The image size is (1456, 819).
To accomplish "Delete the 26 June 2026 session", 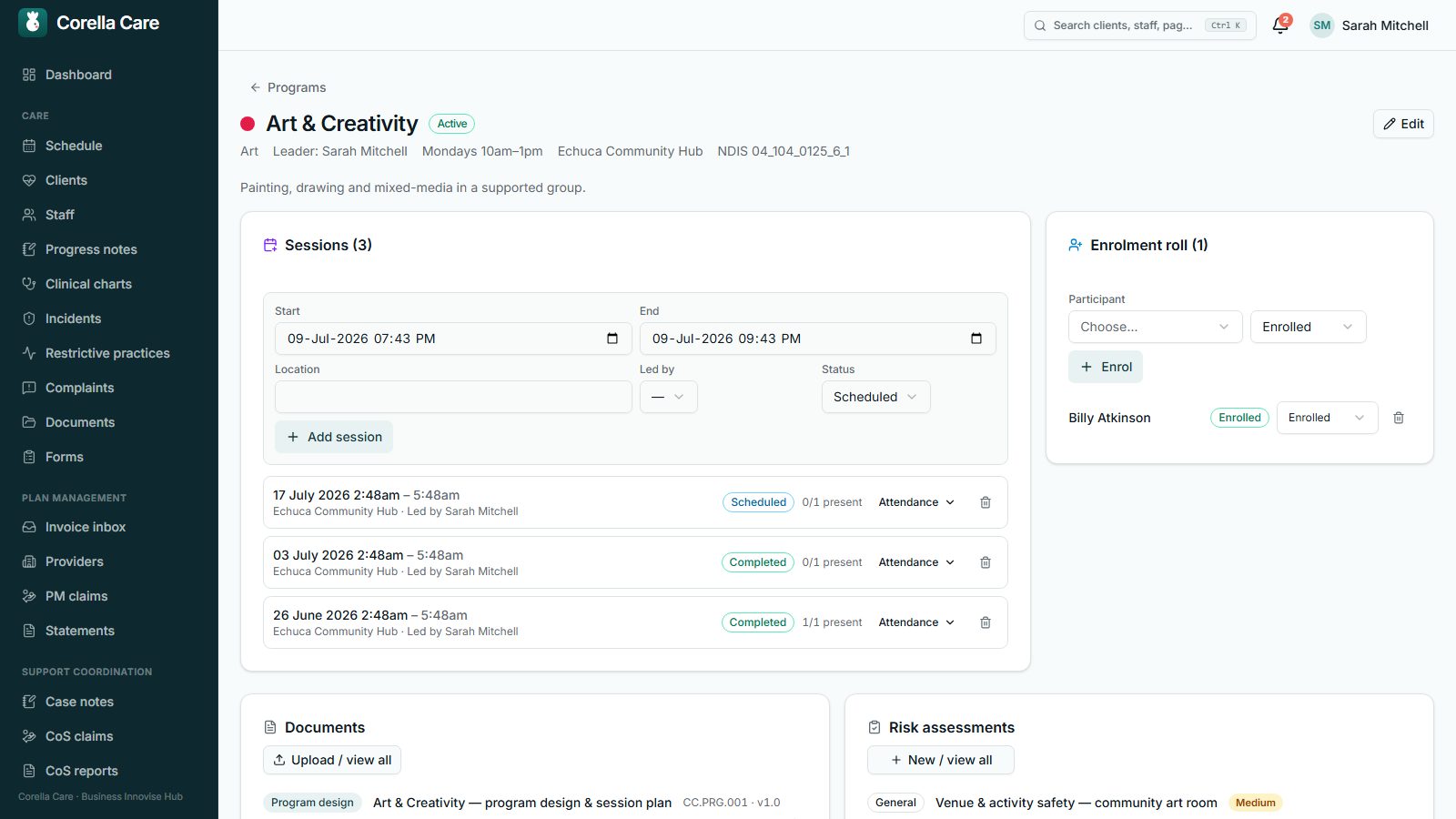I will pyautogui.click(x=986, y=622).
